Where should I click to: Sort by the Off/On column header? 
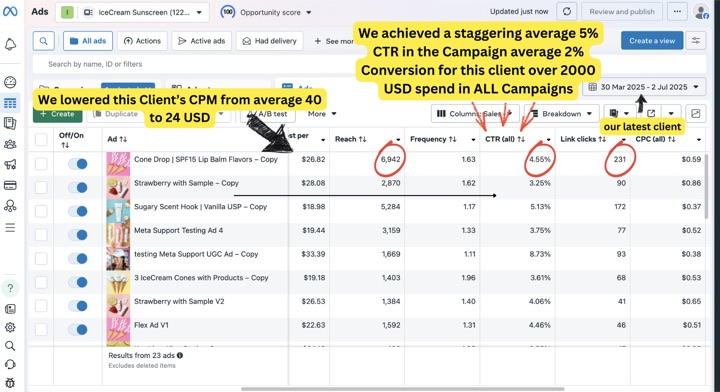[x=71, y=140]
